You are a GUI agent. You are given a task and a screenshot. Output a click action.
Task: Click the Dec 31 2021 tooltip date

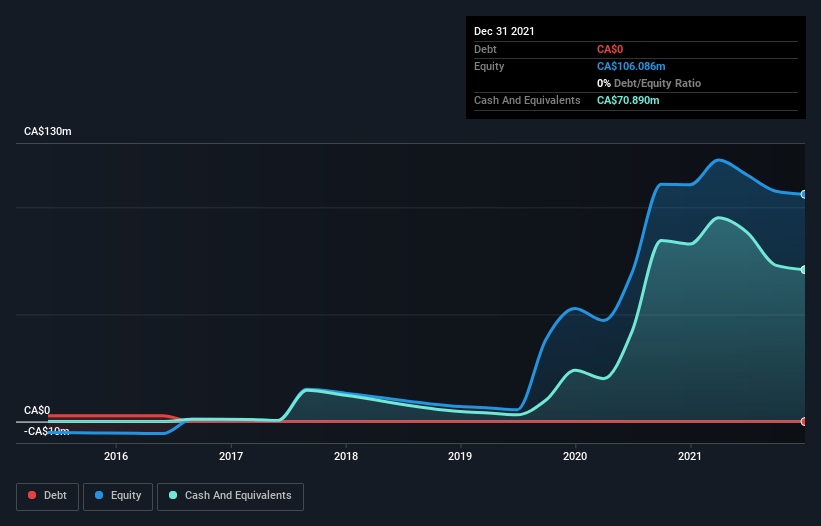[x=504, y=31]
